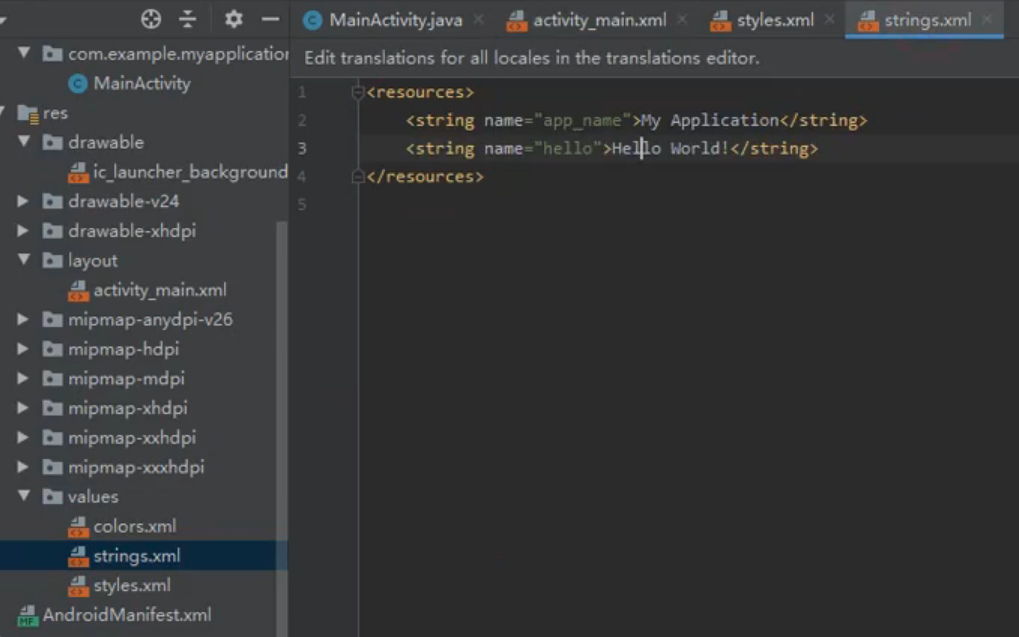Screen dimensions: 1019x637
Task: Click the "app_name" attribute value
Action: coord(582,120)
